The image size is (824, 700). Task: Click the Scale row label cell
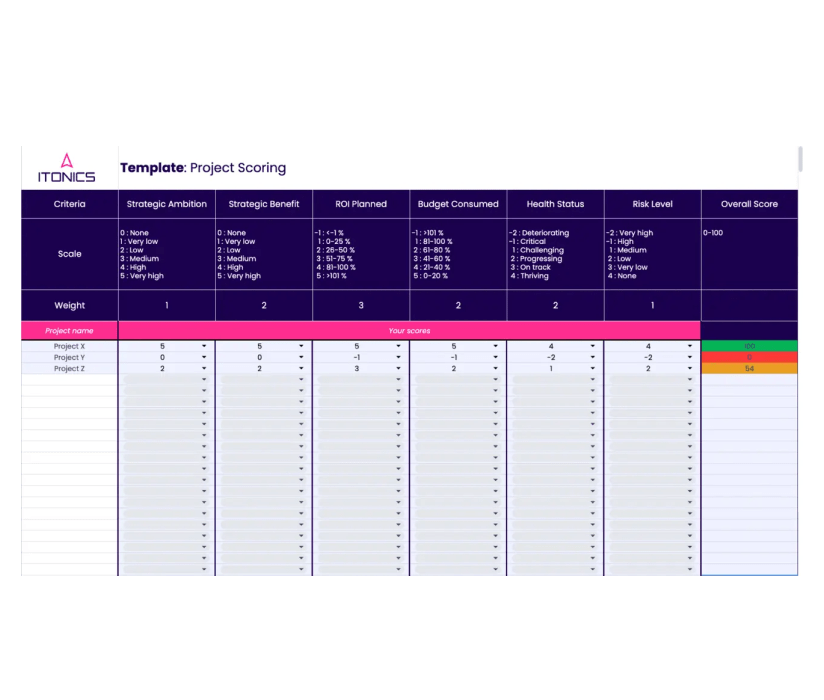coord(69,254)
